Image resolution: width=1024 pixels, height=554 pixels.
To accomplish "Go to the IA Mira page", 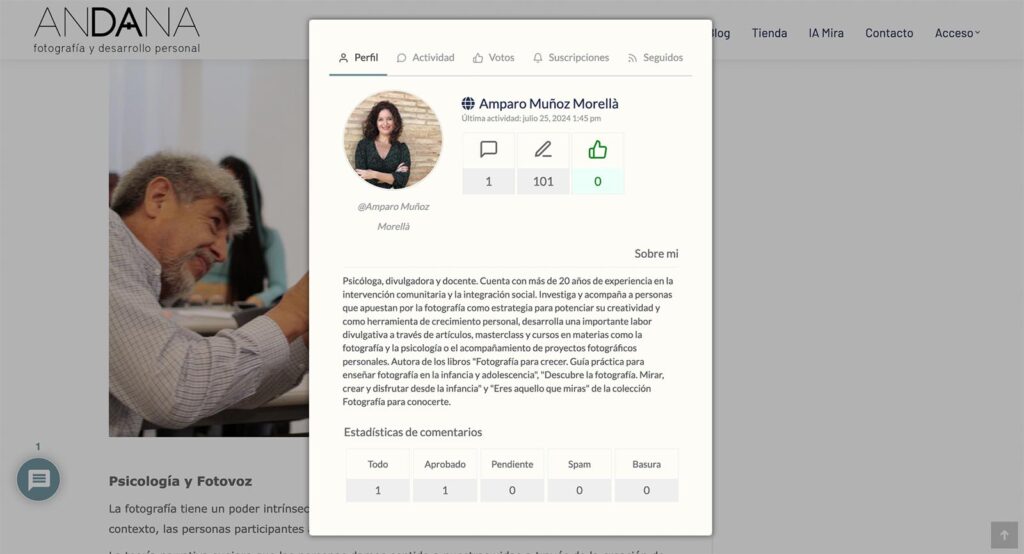I will (x=826, y=33).
